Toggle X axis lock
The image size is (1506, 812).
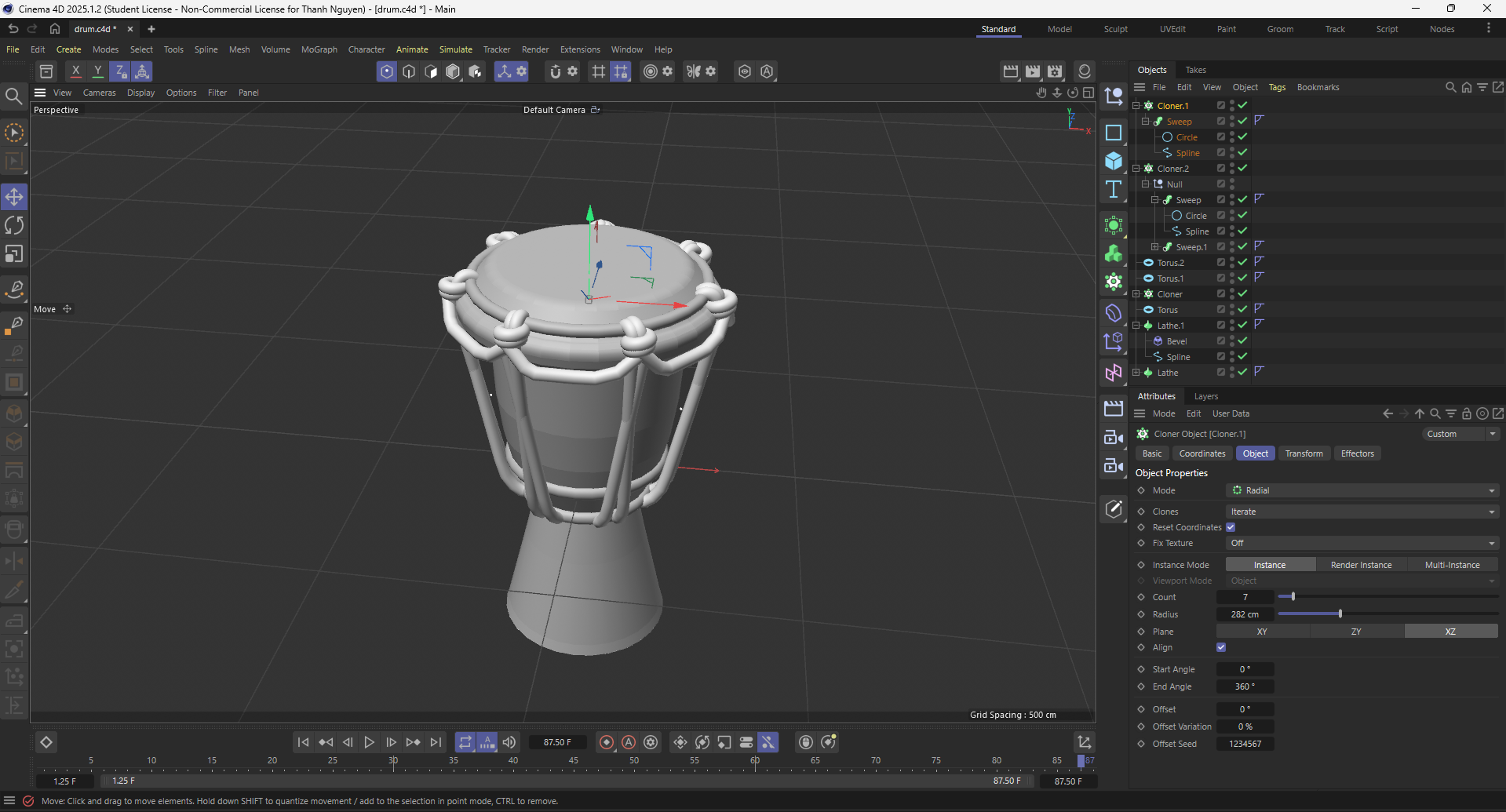coord(76,71)
